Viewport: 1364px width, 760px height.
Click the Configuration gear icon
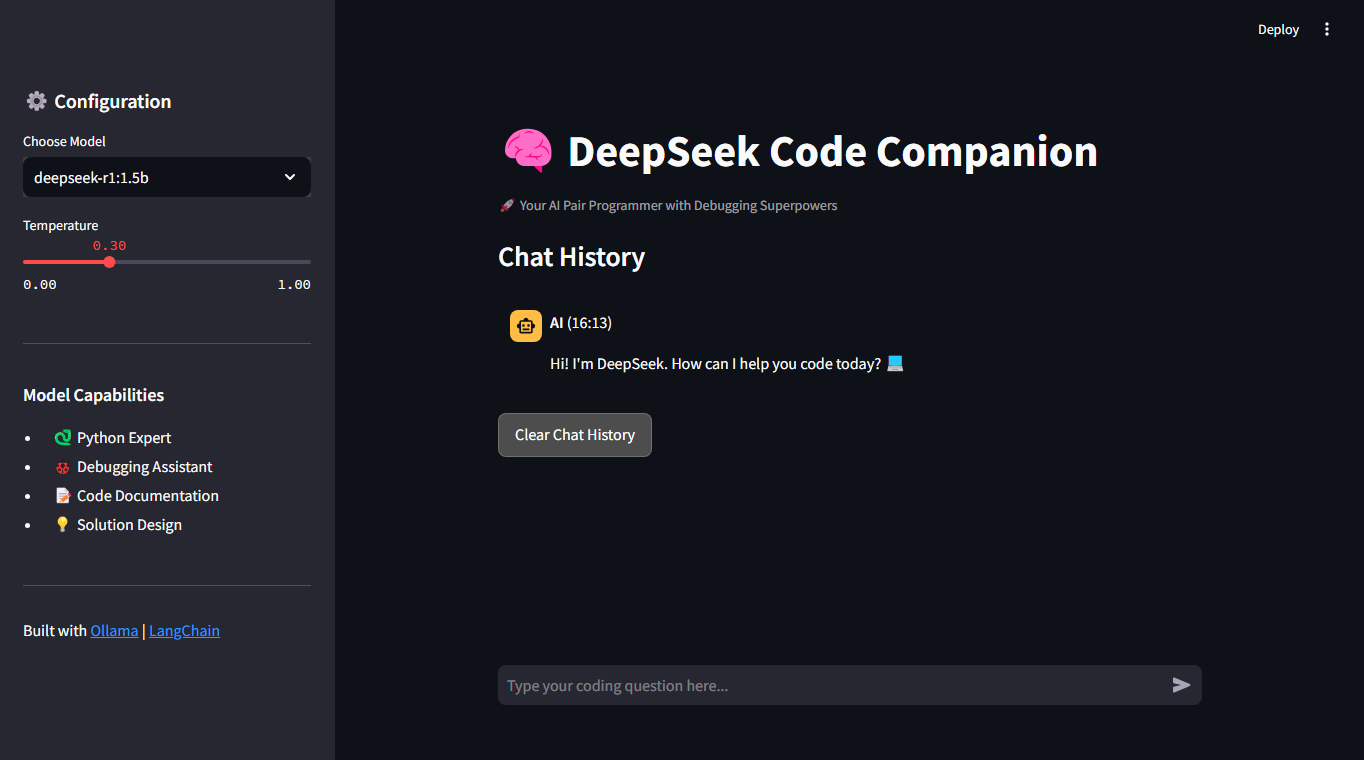click(36, 101)
